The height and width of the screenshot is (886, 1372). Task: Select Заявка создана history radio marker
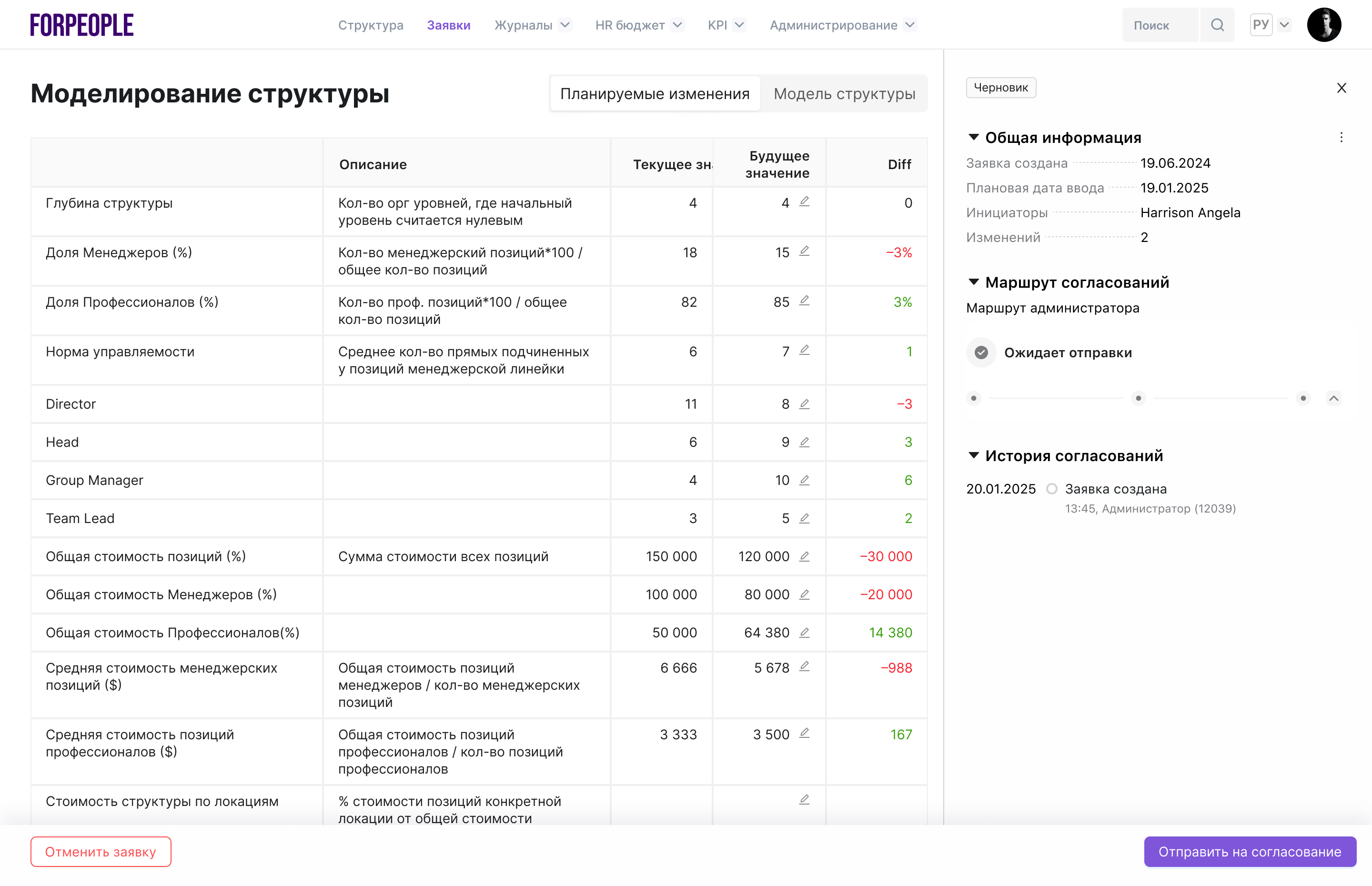1051,488
